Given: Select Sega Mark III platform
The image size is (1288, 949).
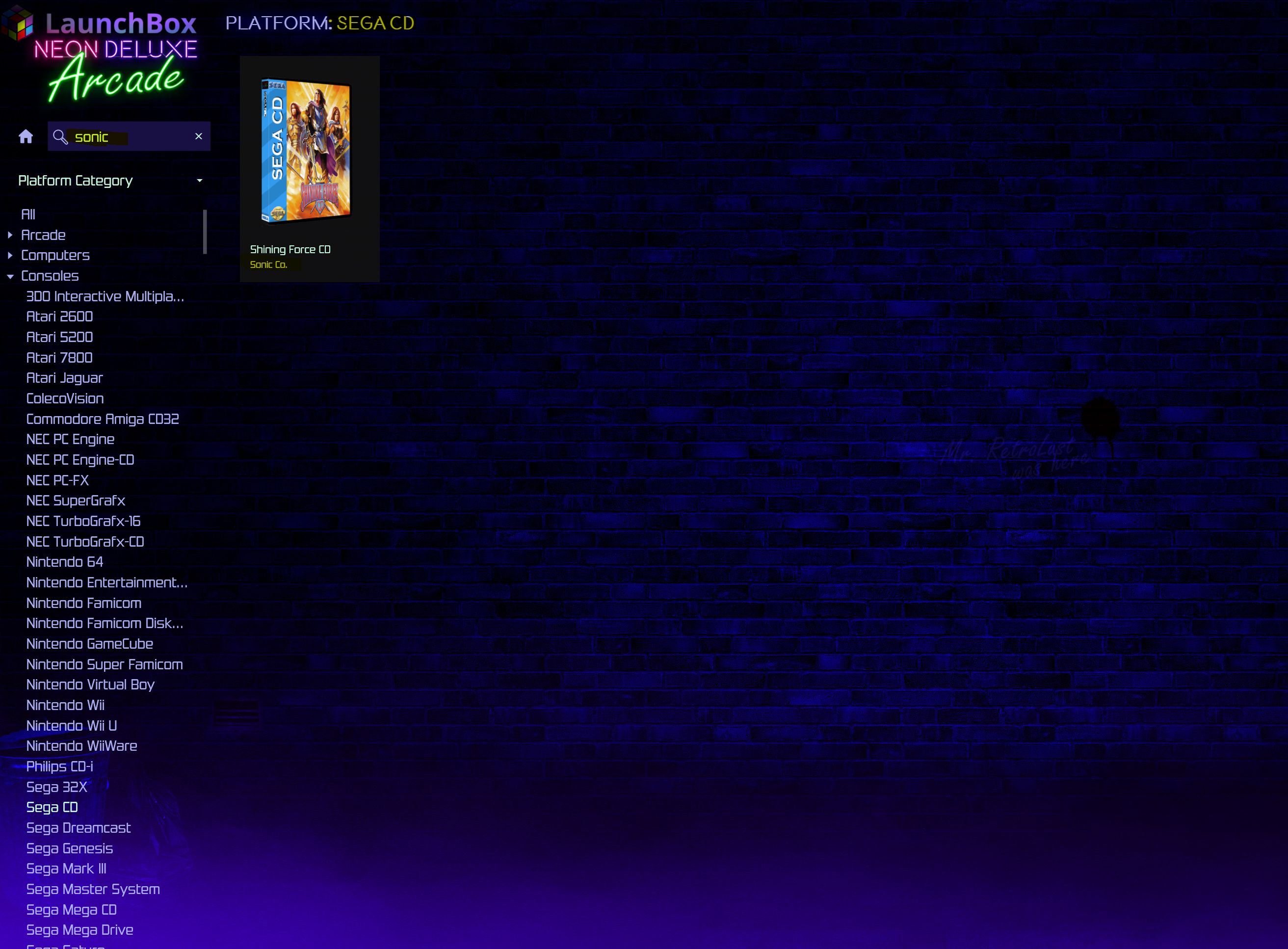Looking at the screenshot, I should click(x=66, y=870).
